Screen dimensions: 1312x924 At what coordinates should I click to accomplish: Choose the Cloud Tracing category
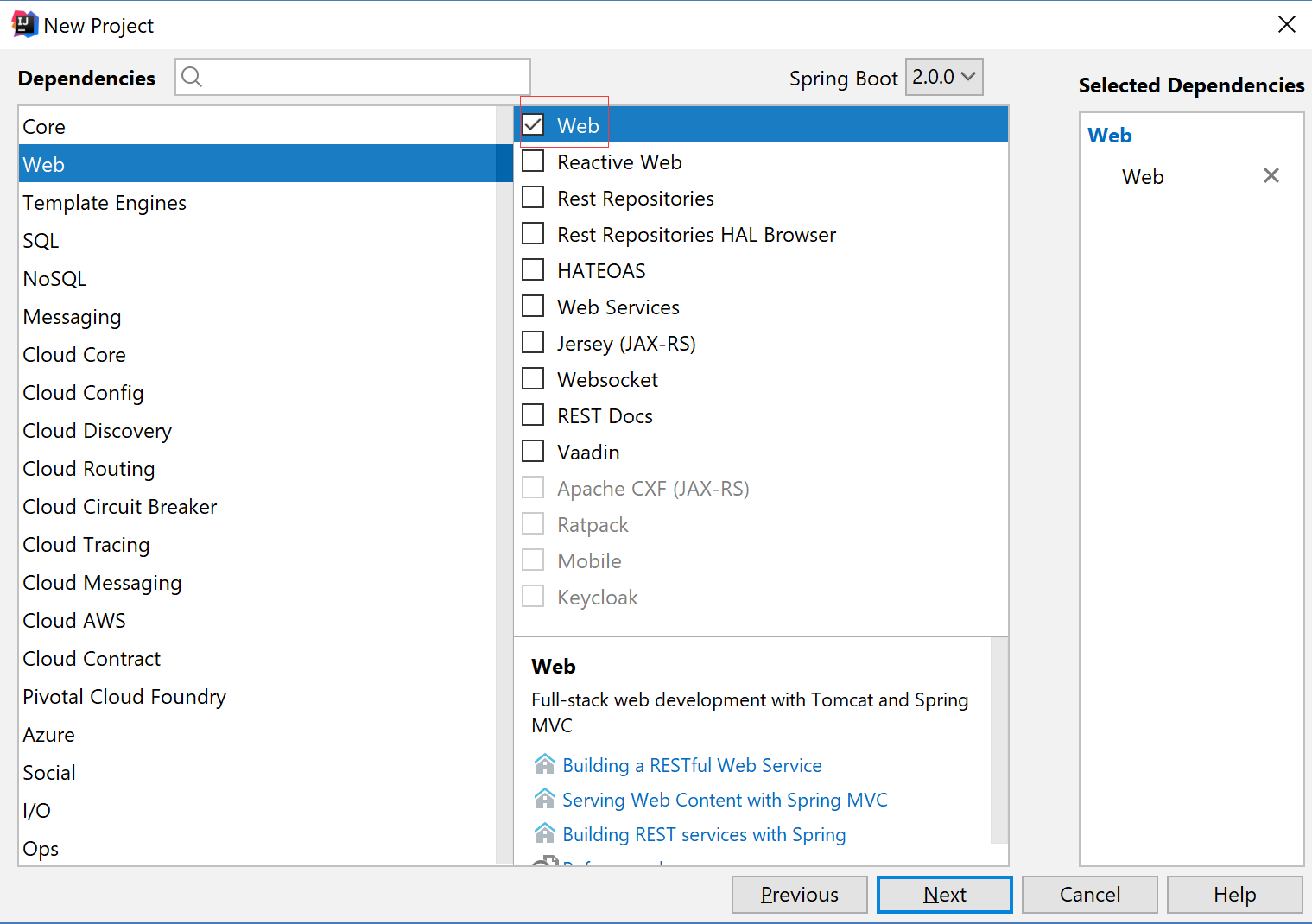pyautogui.click(x=257, y=545)
